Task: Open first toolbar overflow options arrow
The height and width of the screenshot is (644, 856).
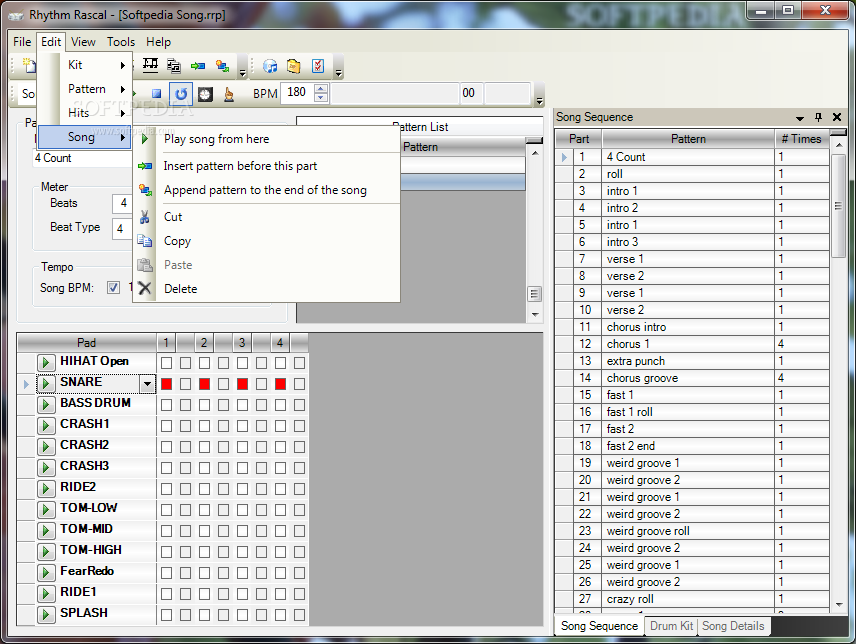Action: pyautogui.click(x=242, y=71)
